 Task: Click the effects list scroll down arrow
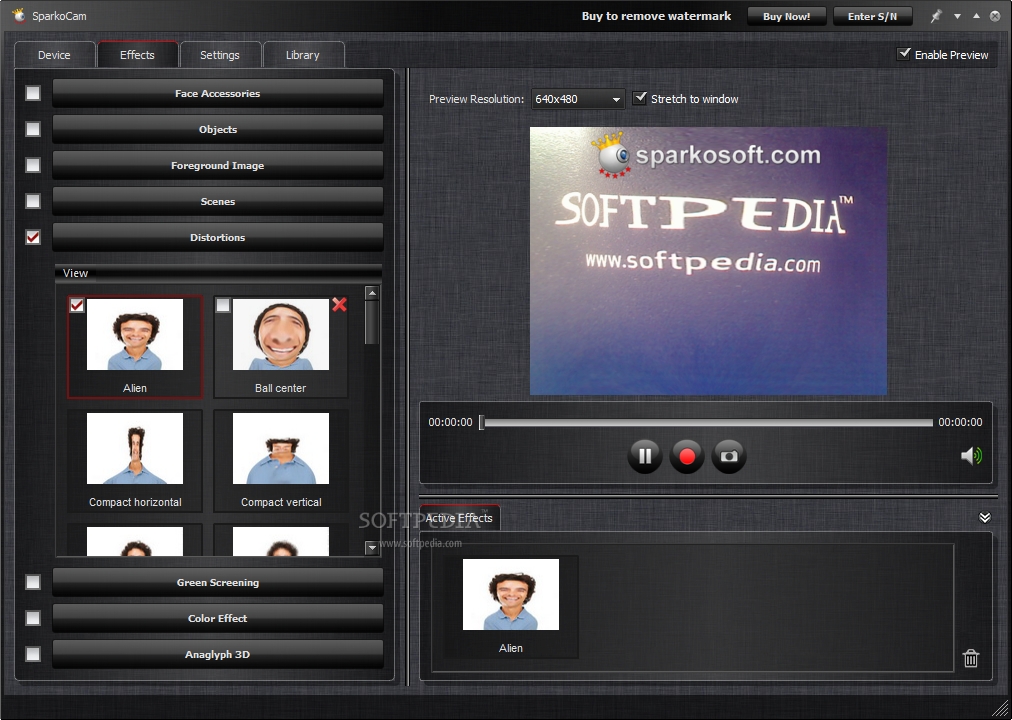[371, 548]
